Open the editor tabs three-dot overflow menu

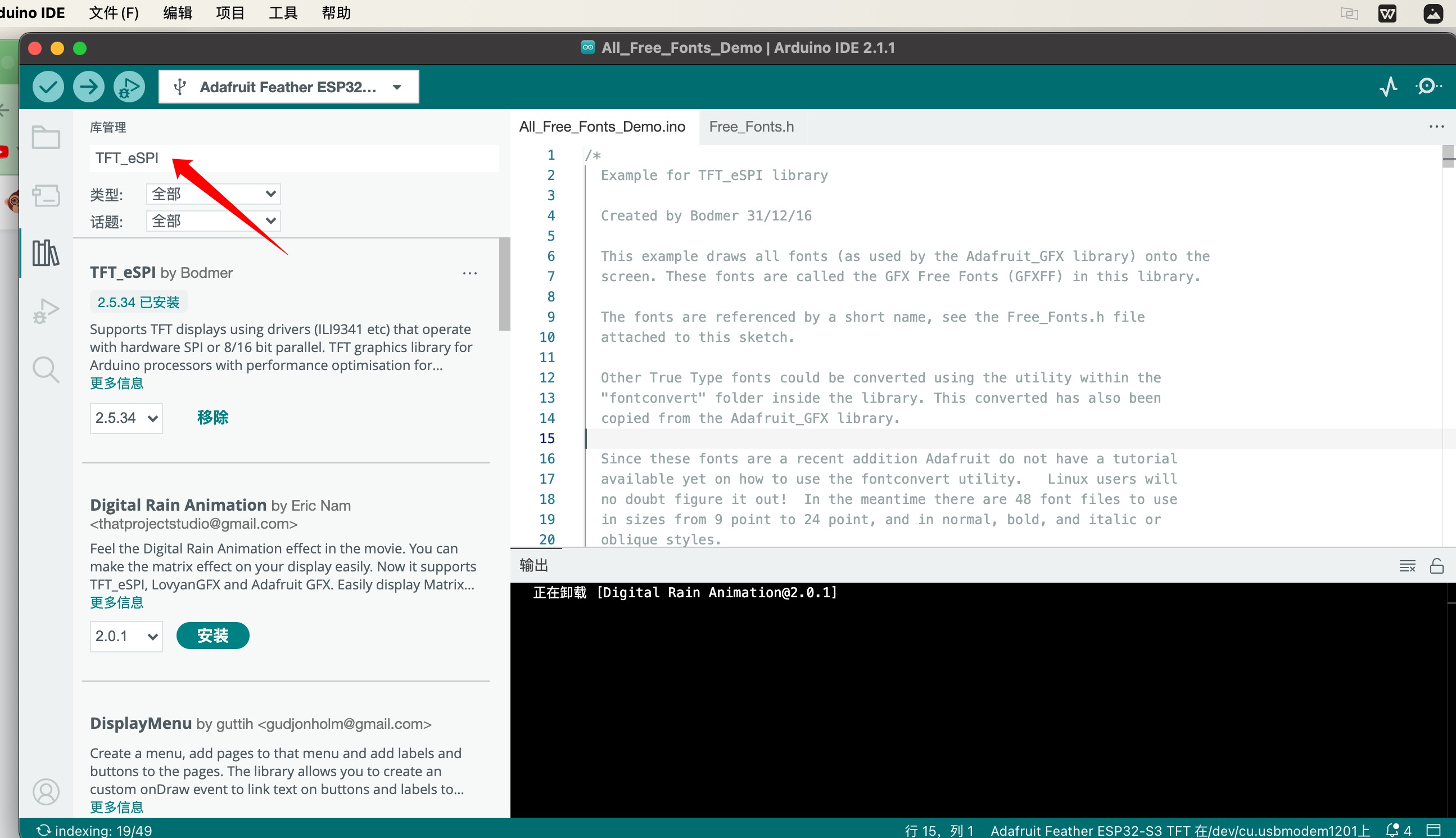(x=1436, y=127)
